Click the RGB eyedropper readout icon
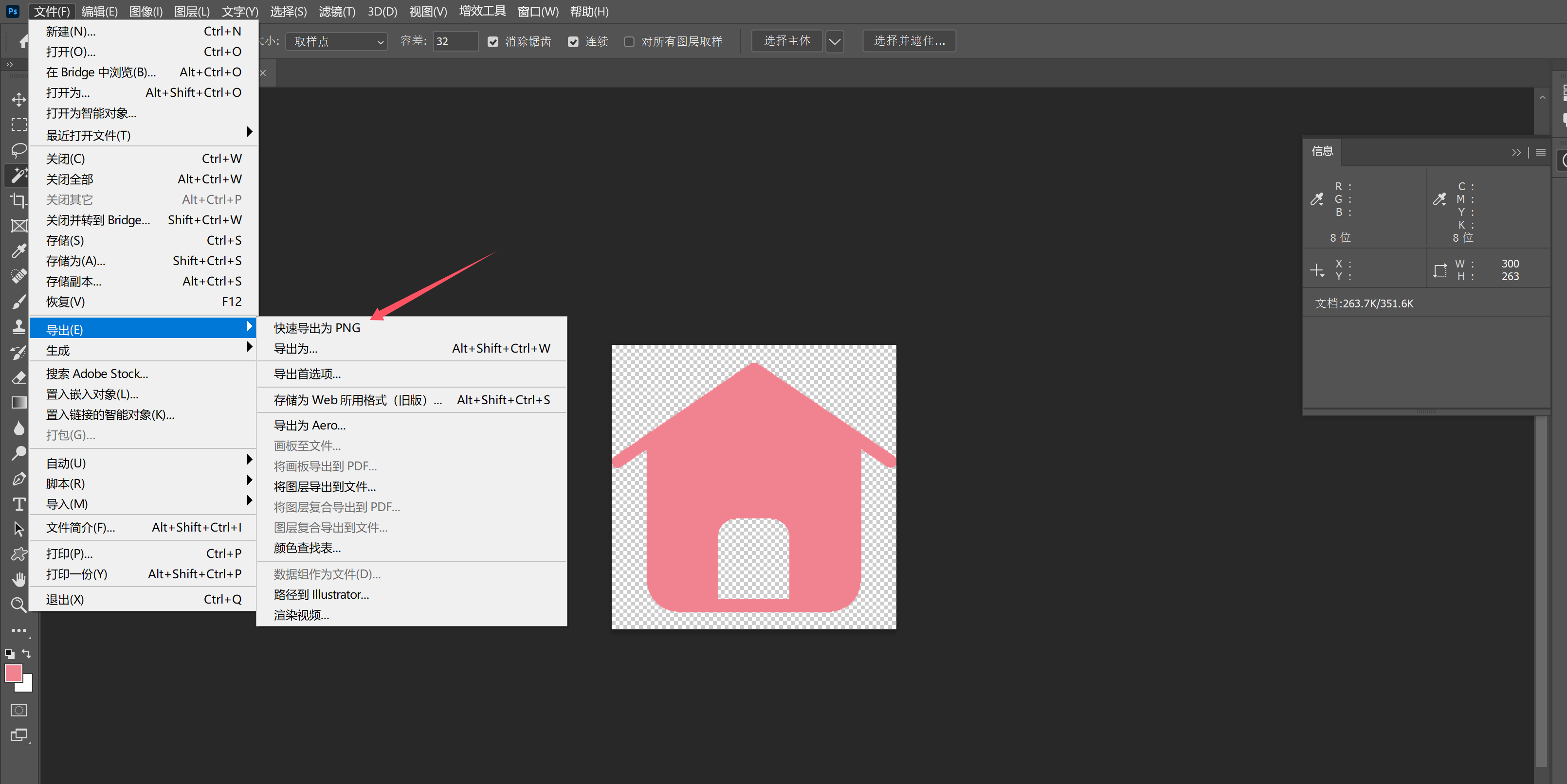This screenshot has height=784, width=1567. (x=1317, y=199)
